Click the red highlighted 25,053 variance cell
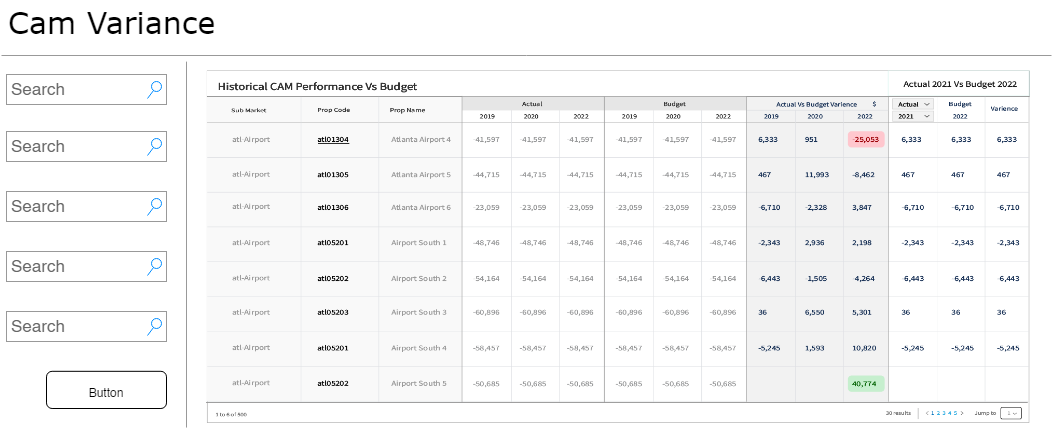The height and width of the screenshot is (434, 1053). click(x=866, y=140)
